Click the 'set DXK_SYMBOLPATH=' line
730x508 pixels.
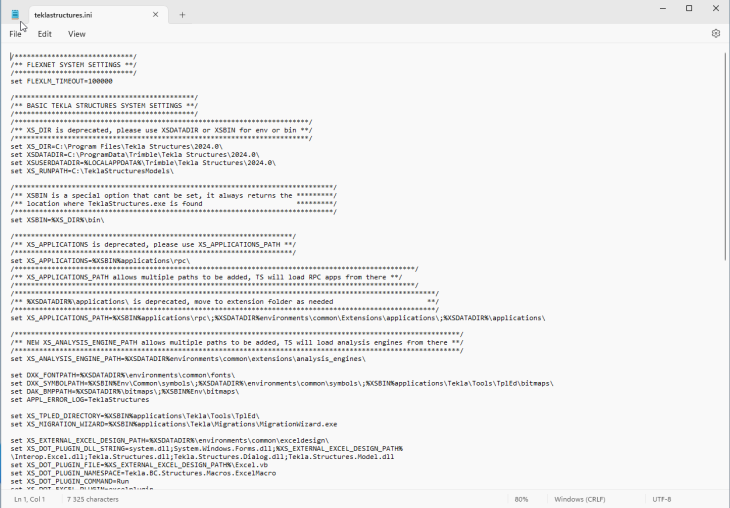pos(282,383)
